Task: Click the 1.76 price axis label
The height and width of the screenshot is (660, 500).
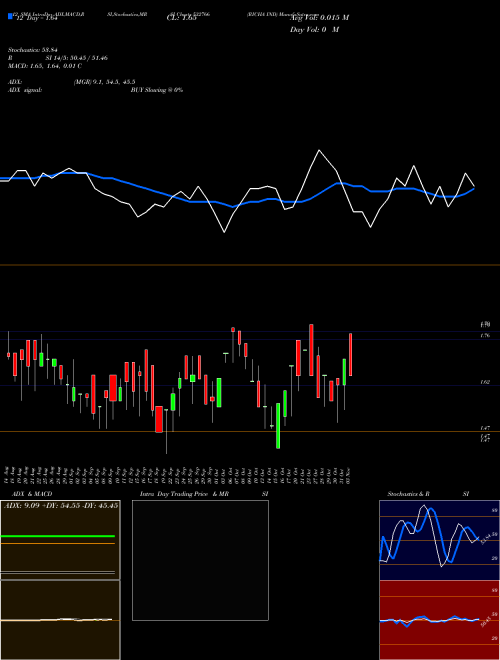Action: coord(485,335)
